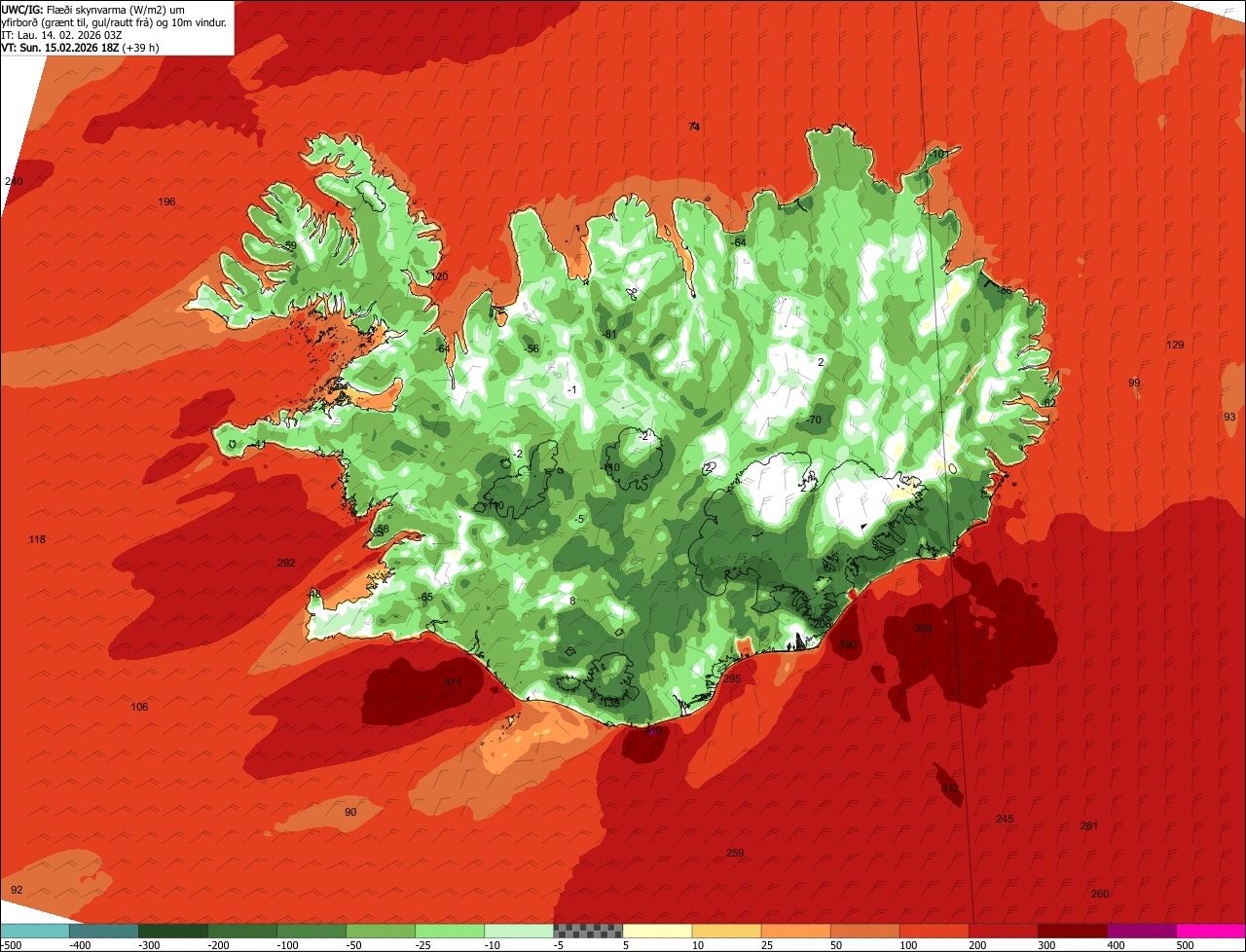Click the '-86' value on the map
The image size is (1246, 952).
1005,290
